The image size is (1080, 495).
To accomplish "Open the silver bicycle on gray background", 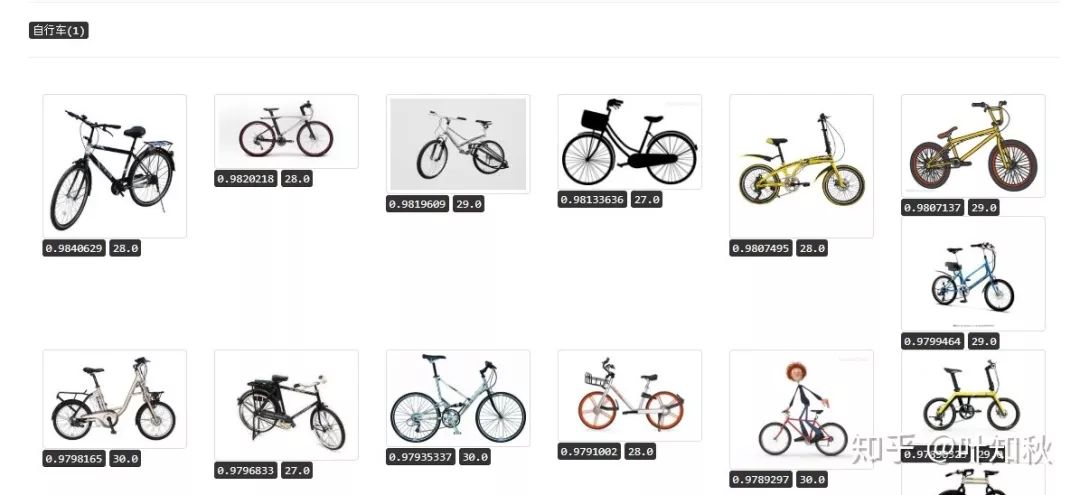I will pyautogui.click(x=458, y=143).
